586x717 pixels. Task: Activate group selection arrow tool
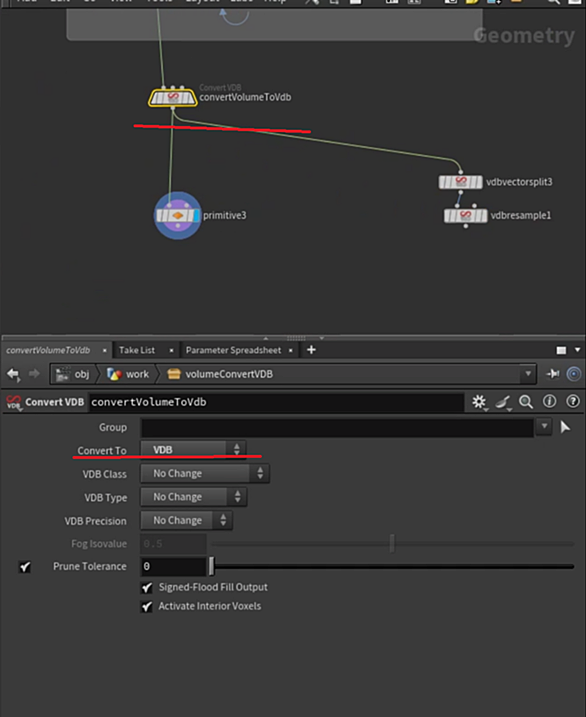click(x=565, y=427)
